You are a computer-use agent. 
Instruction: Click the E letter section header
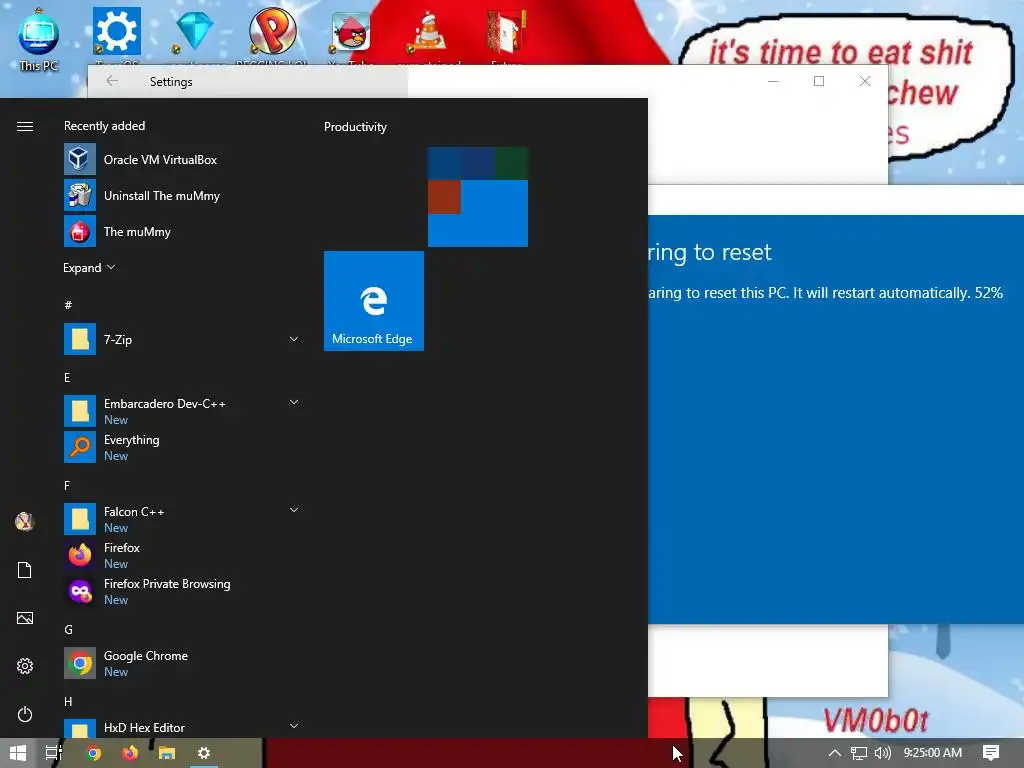[67, 377]
